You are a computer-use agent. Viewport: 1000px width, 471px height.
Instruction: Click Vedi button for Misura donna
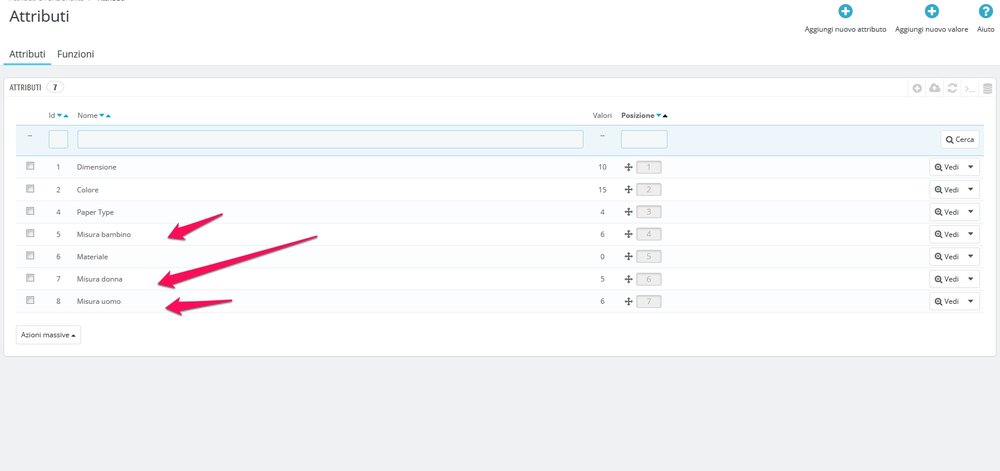tap(946, 279)
